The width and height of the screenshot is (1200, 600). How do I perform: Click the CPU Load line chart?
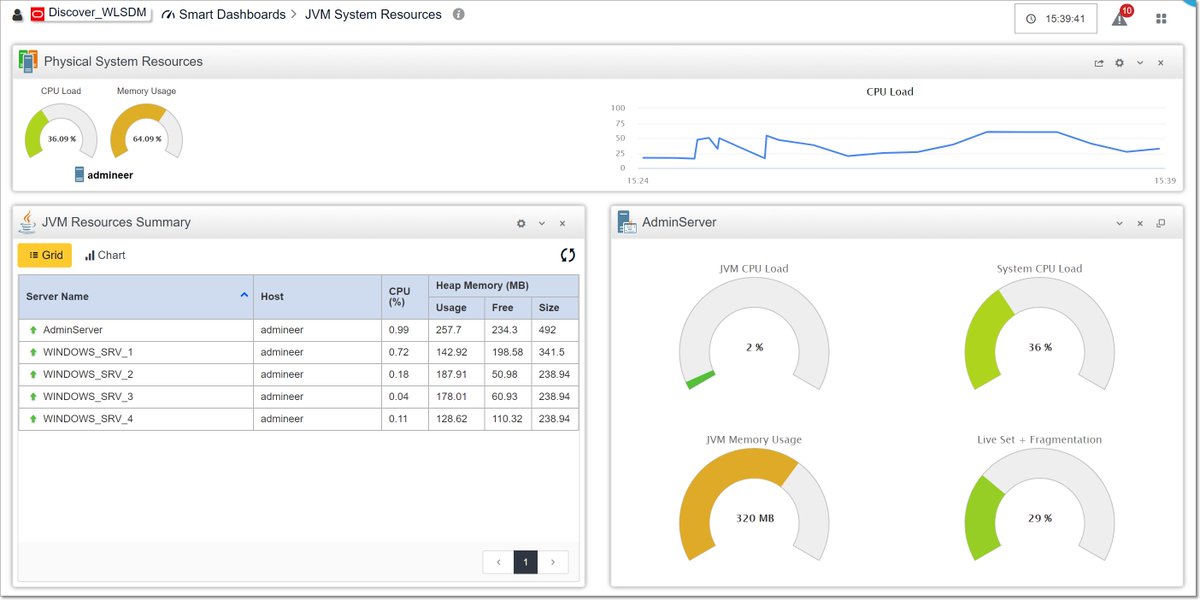898,137
